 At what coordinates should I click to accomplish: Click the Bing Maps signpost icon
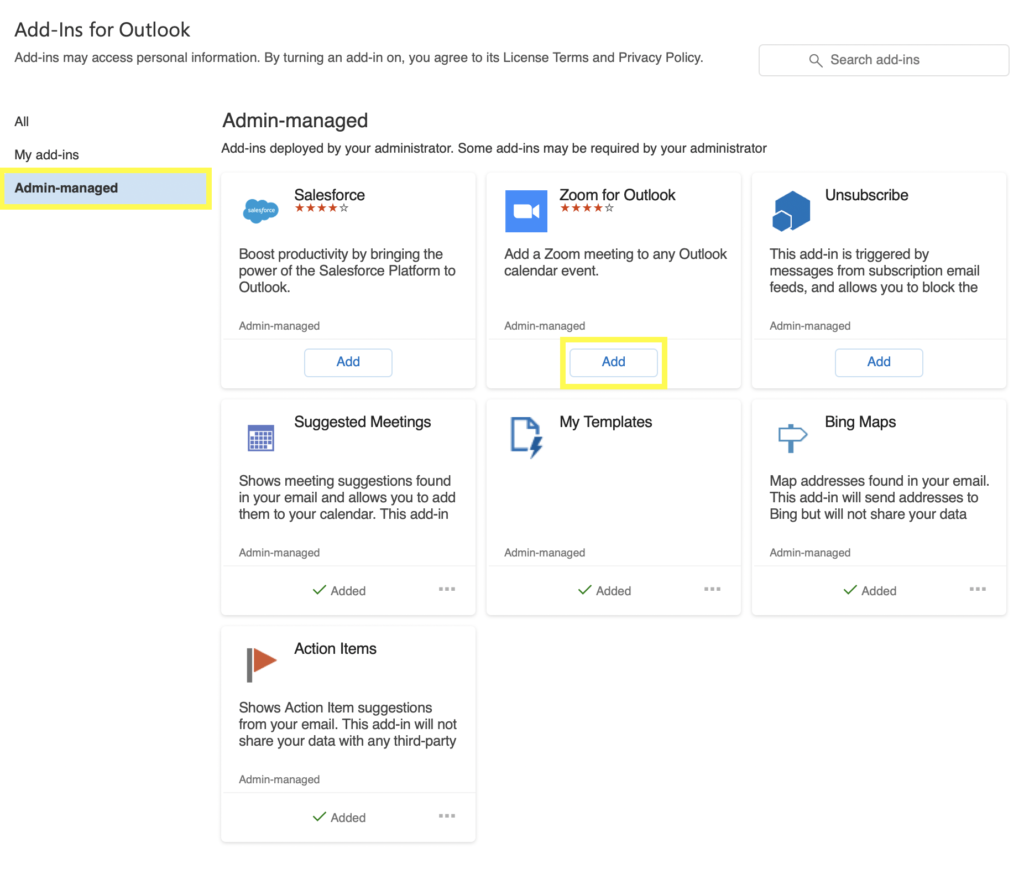click(x=791, y=437)
